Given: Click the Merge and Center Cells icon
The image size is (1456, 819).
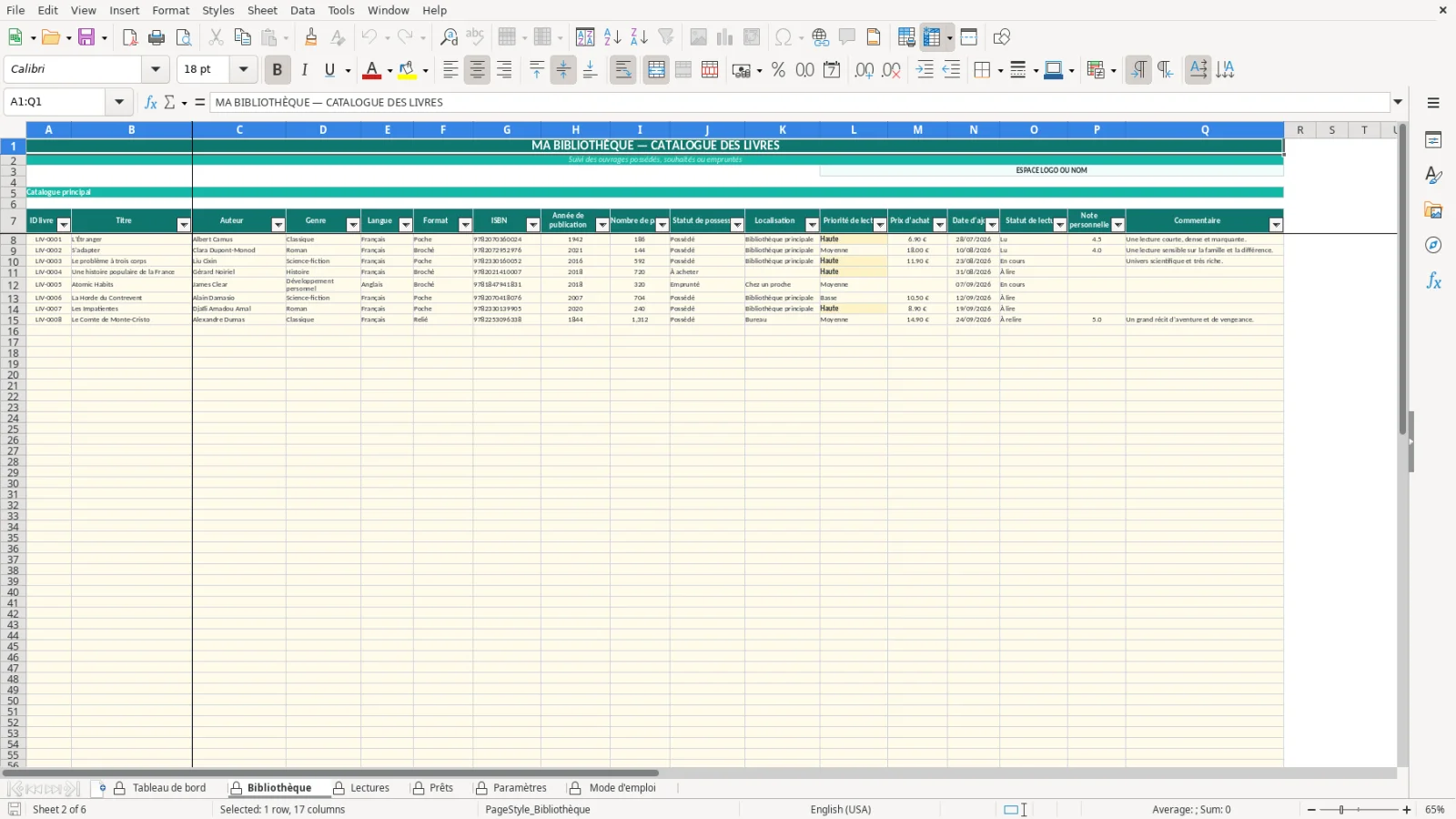Looking at the screenshot, I should pos(656,70).
